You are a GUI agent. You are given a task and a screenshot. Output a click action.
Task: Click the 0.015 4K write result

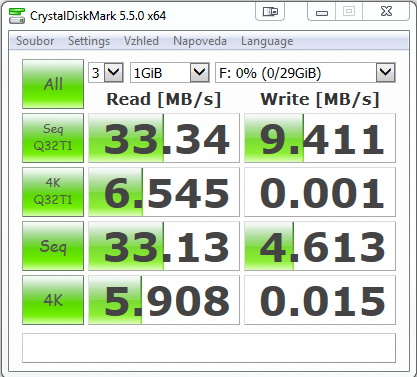pos(320,300)
